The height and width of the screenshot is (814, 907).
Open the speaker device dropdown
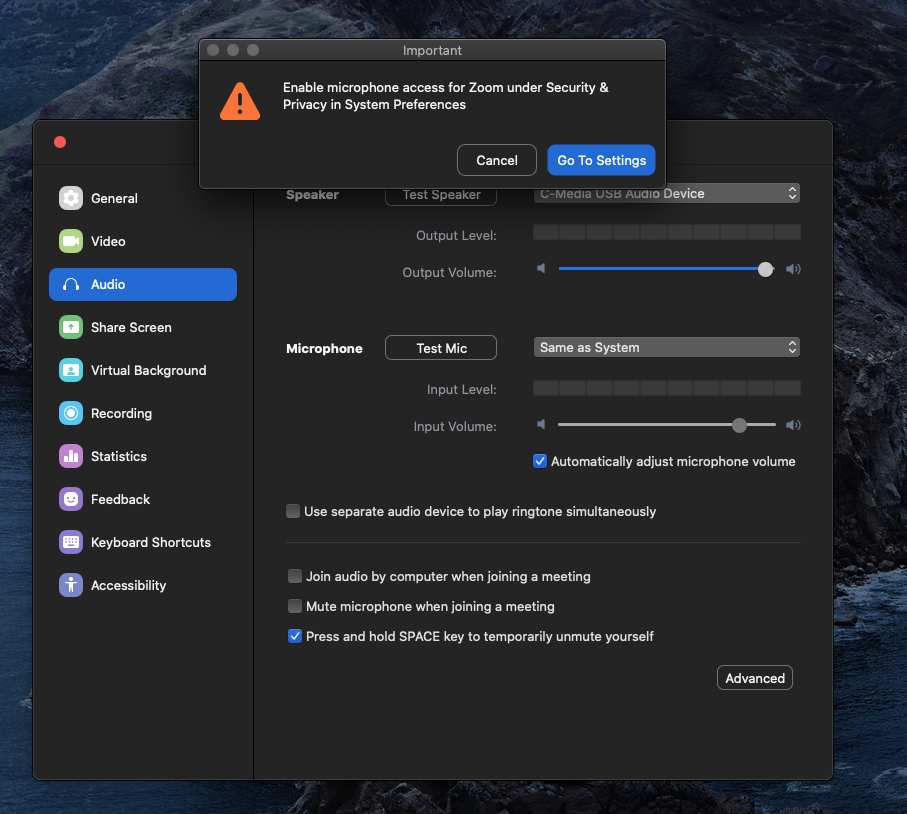[666, 193]
